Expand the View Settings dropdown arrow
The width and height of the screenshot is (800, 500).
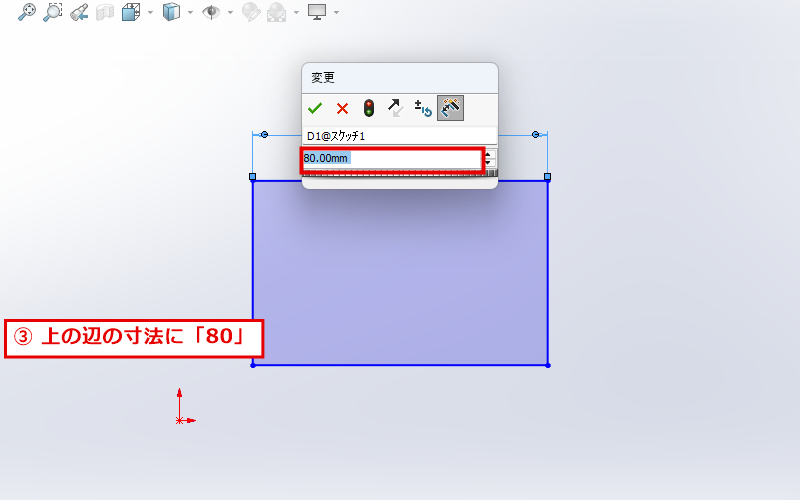(x=336, y=12)
